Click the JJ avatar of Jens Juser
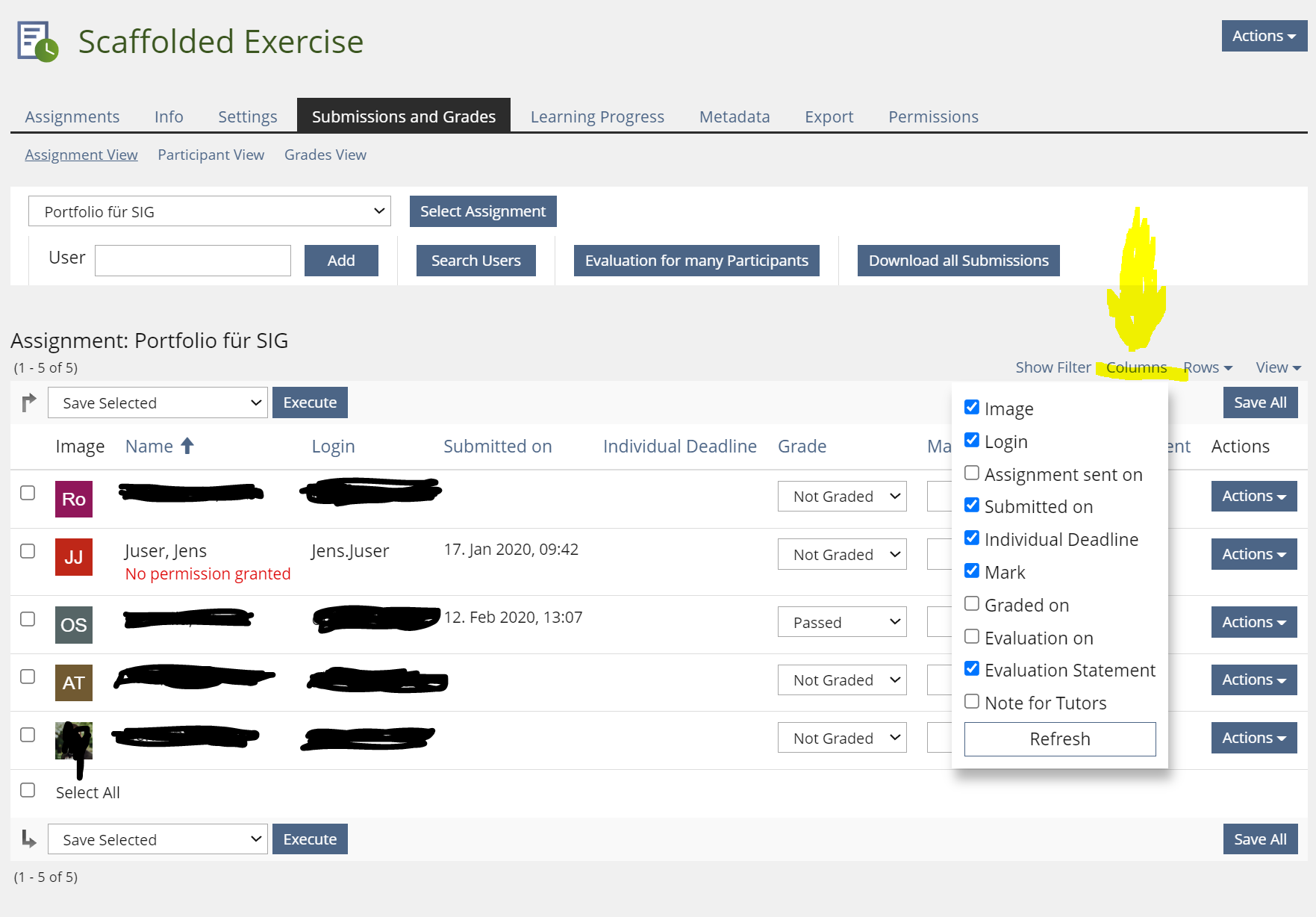1316x917 pixels. tap(74, 557)
